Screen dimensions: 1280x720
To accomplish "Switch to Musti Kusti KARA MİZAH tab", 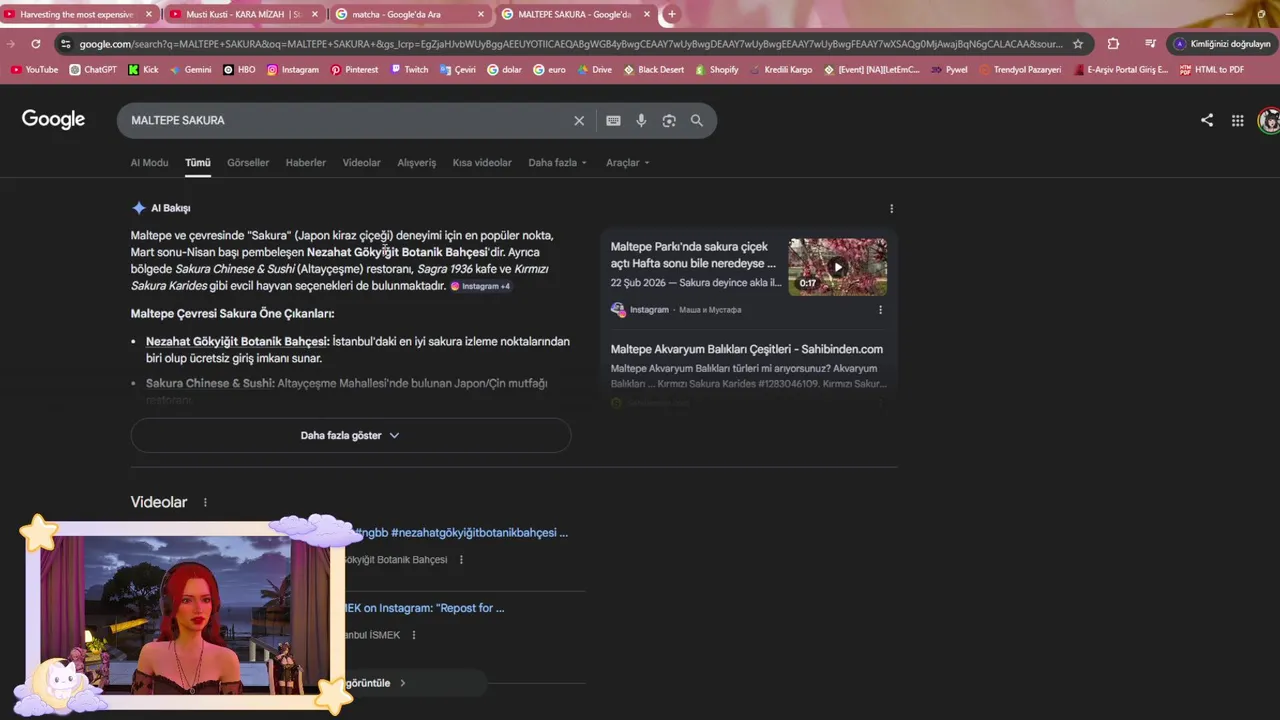I will pos(244,15).
